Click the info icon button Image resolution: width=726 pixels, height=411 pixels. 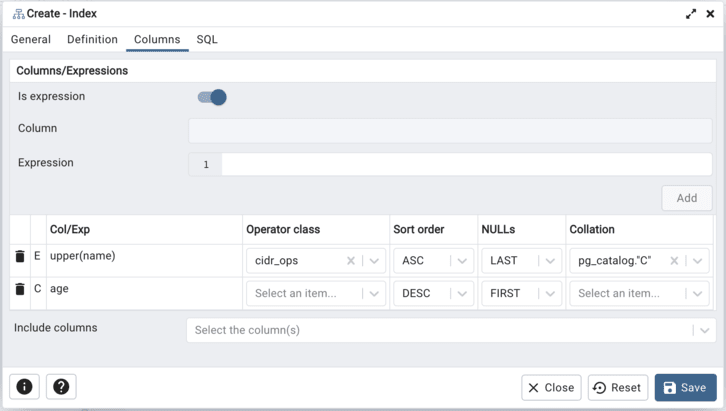pyautogui.click(x=25, y=387)
